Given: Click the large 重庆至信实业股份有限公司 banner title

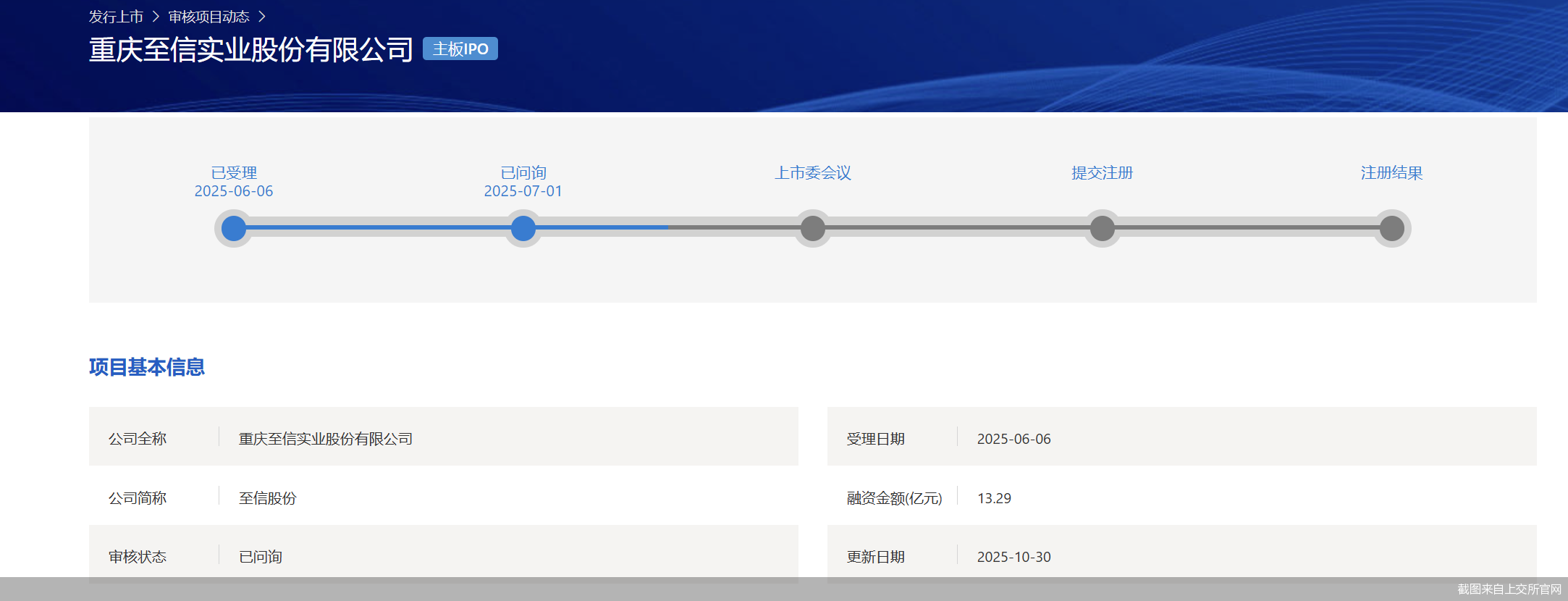Looking at the screenshot, I should pyautogui.click(x=250, y=50).
